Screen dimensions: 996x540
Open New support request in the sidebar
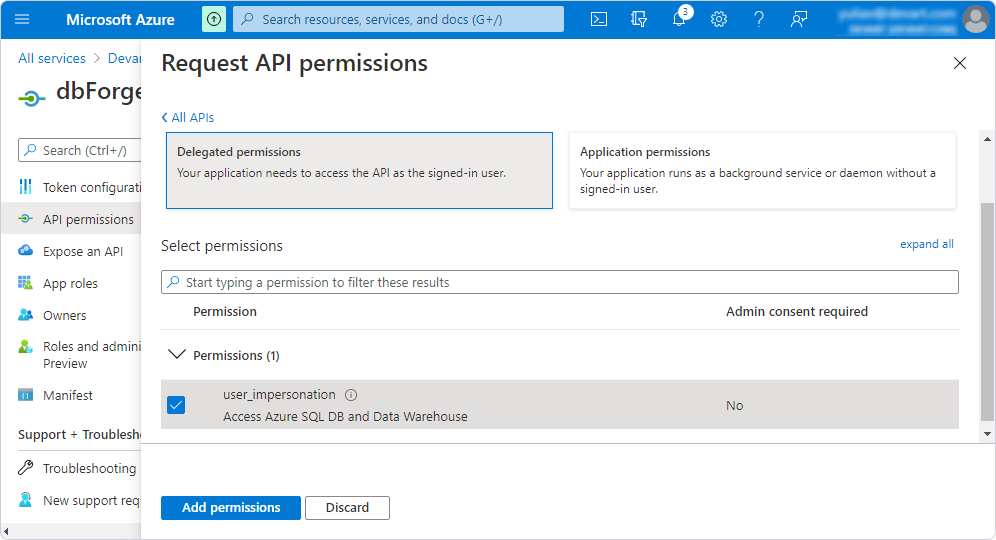point(91,501)
